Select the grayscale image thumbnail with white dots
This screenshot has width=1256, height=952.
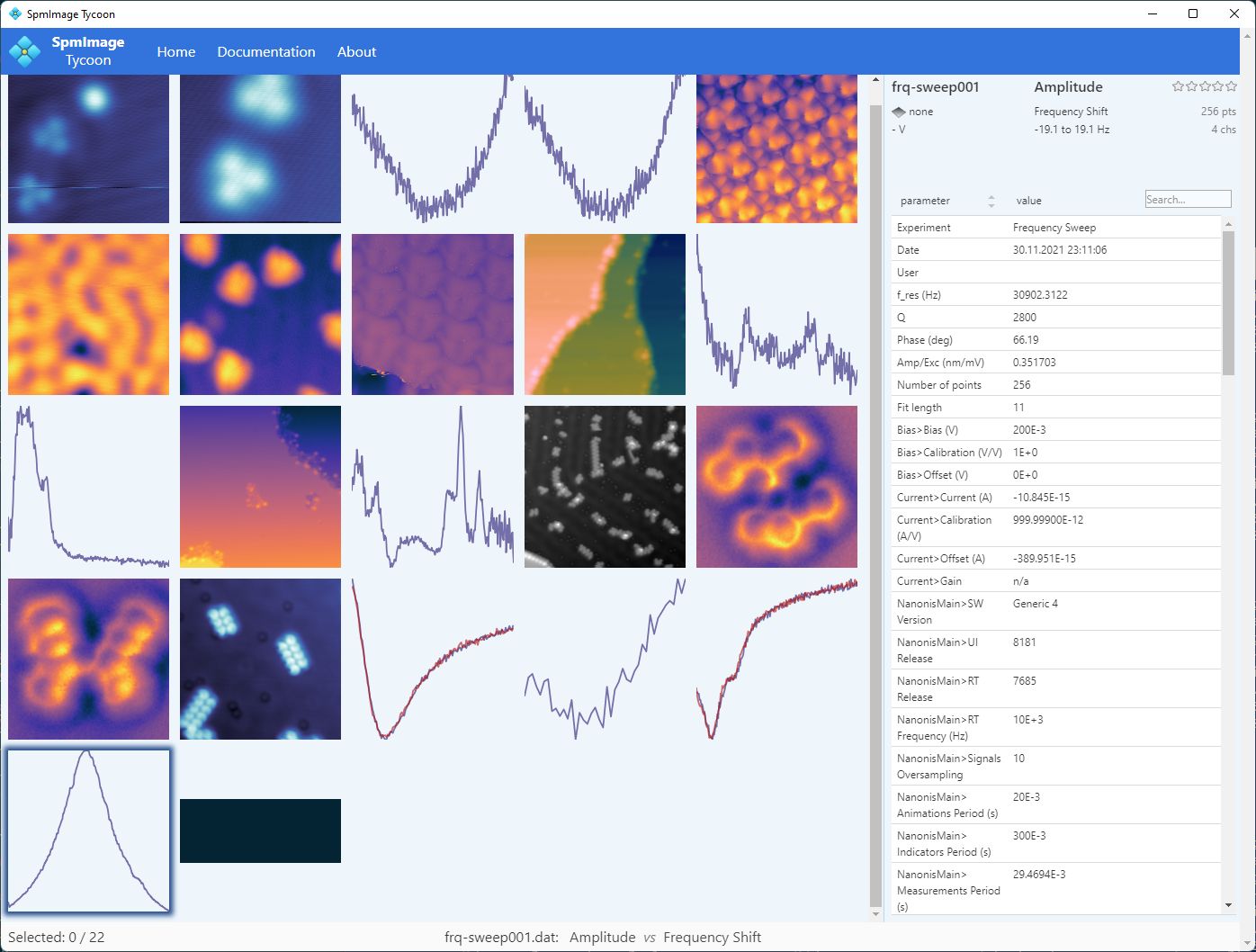point(605,487)
